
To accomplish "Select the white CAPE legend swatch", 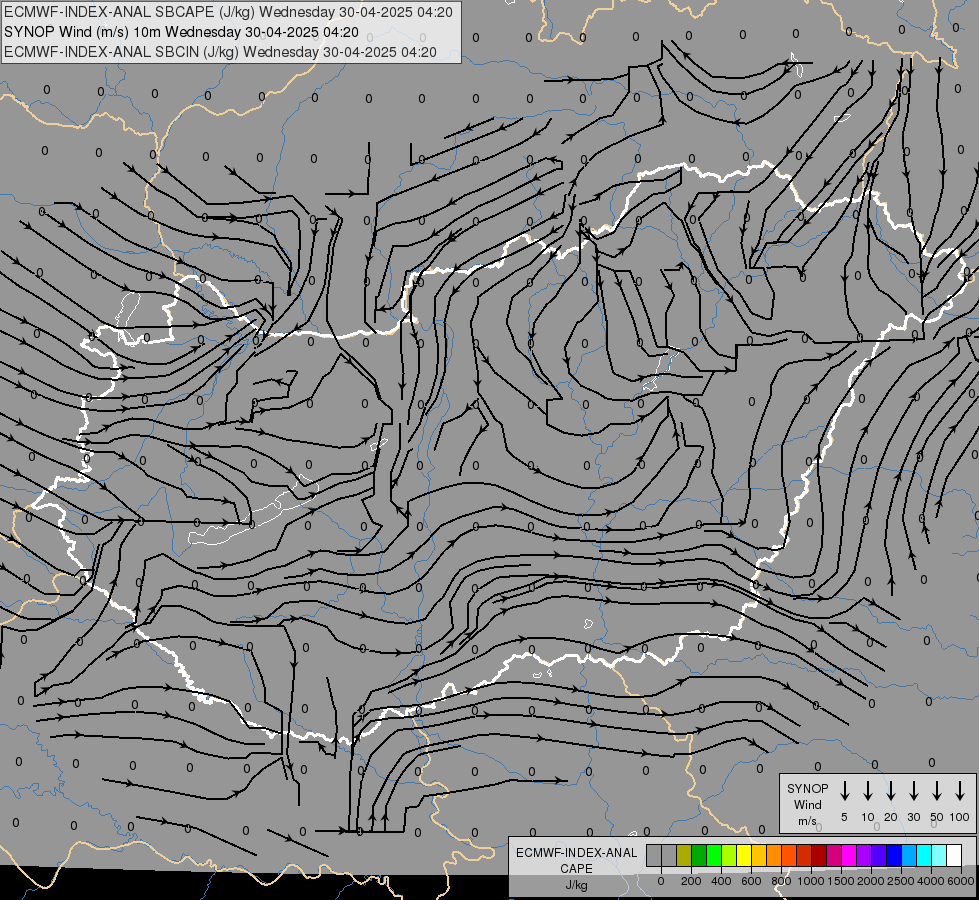I will [953, 855].
